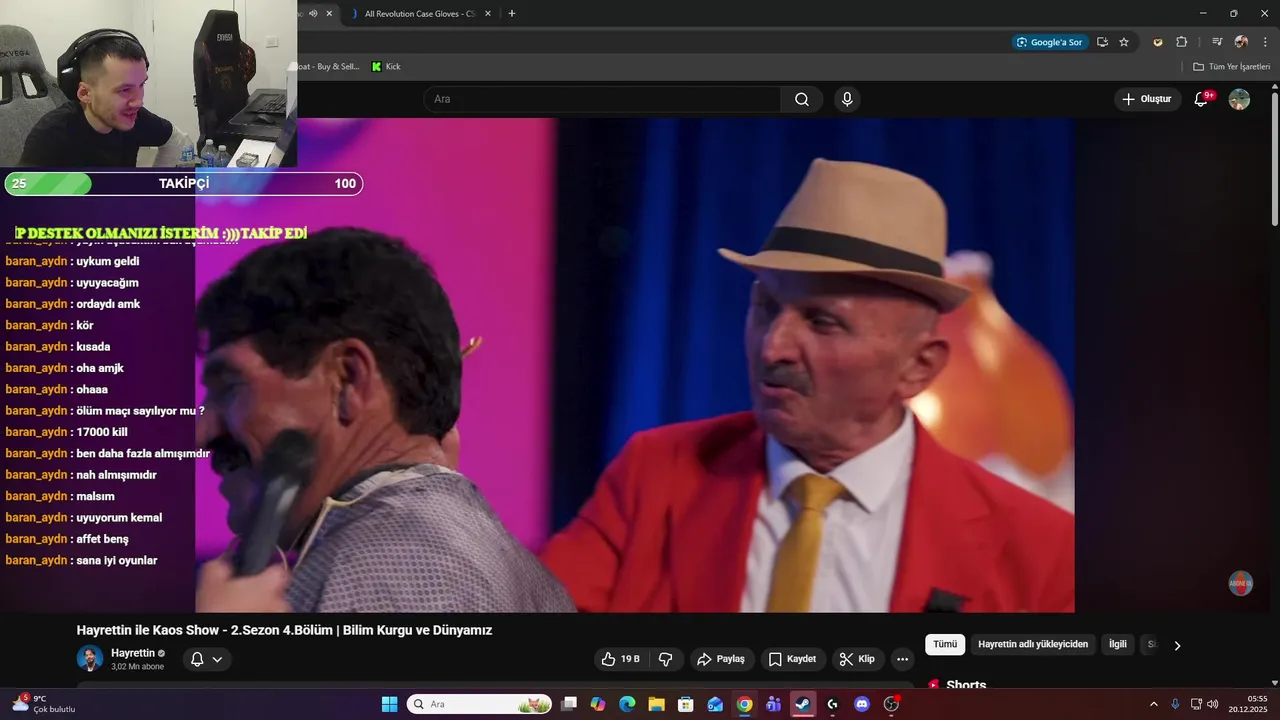Open the three-dot more actions menu
Screen dimensions: 1280x720
pyautogui.click(x=903, y=659)
